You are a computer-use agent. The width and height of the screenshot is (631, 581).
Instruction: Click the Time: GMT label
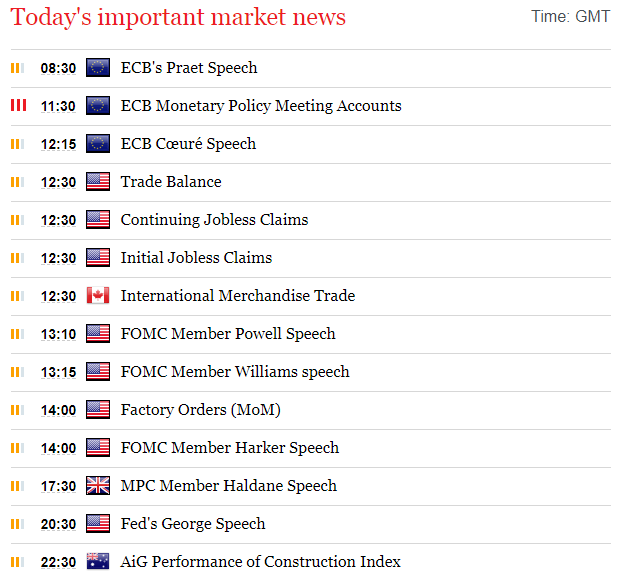click(571, 16)
